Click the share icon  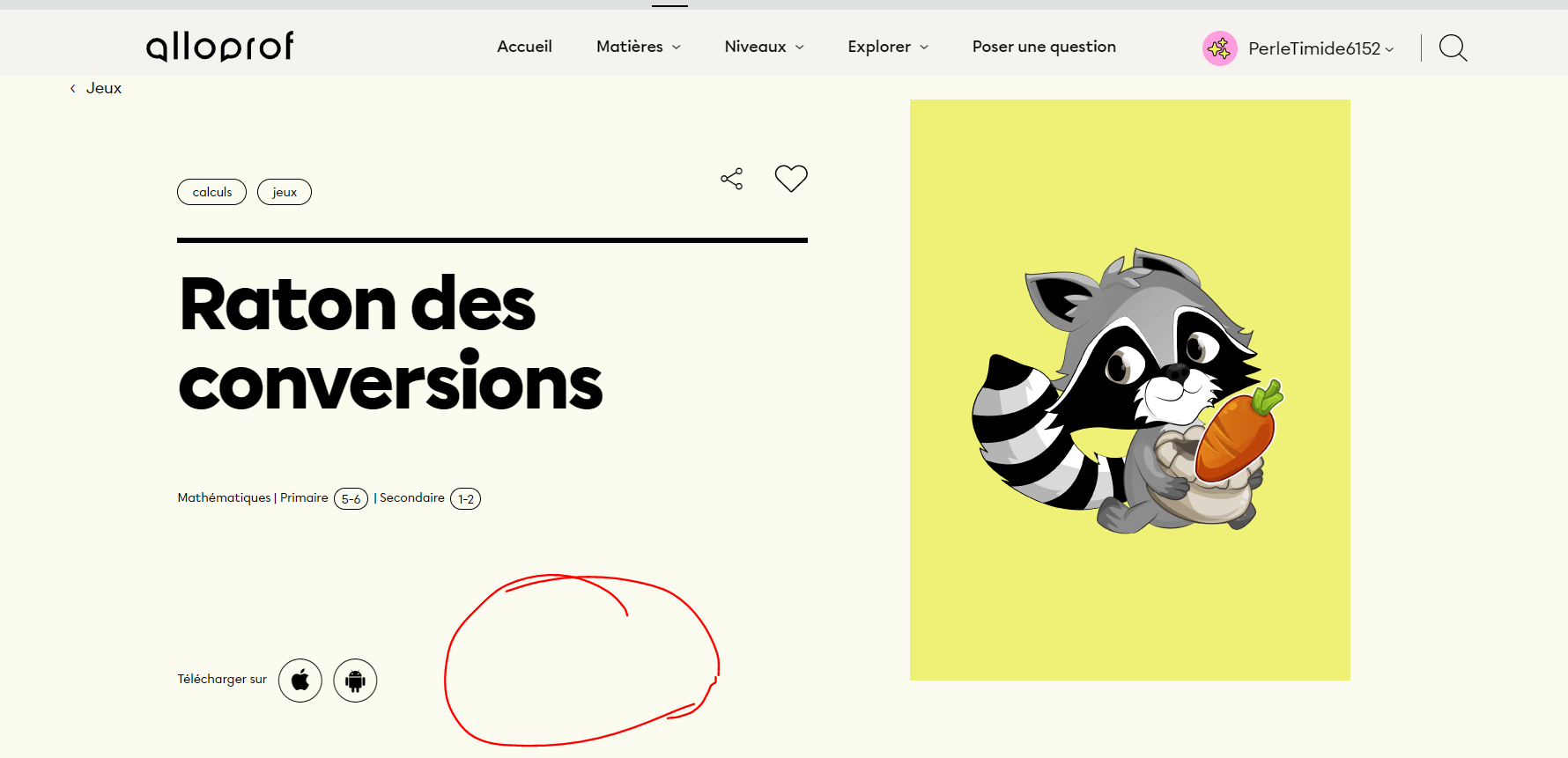click(x=731, y=179)
